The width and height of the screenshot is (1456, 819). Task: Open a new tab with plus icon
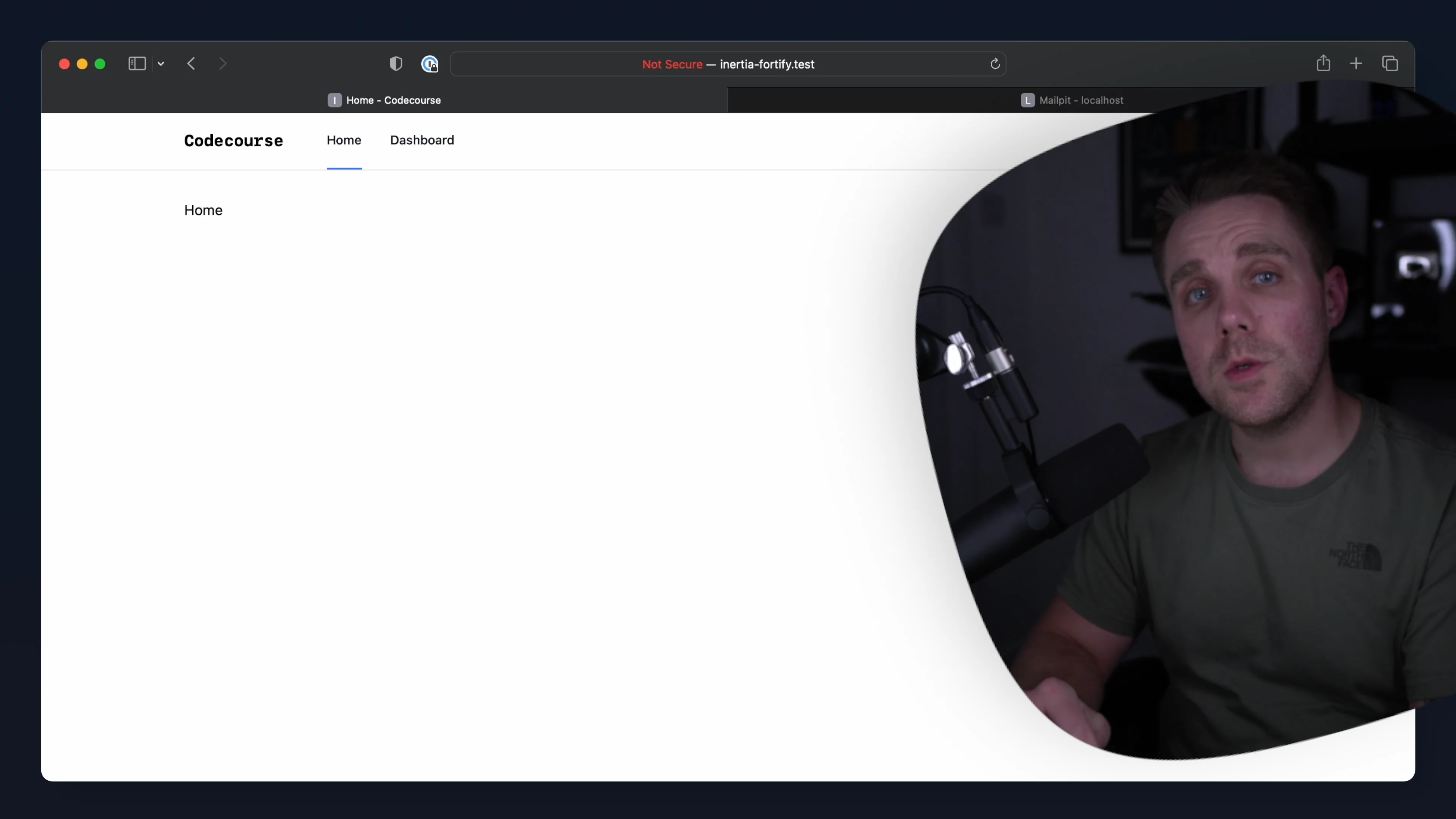[x=1356, y=64]
